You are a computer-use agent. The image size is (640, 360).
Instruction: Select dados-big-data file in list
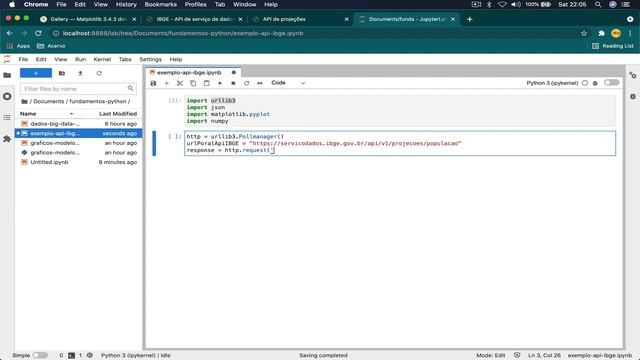pyautogui.click(x=78, y=124)
